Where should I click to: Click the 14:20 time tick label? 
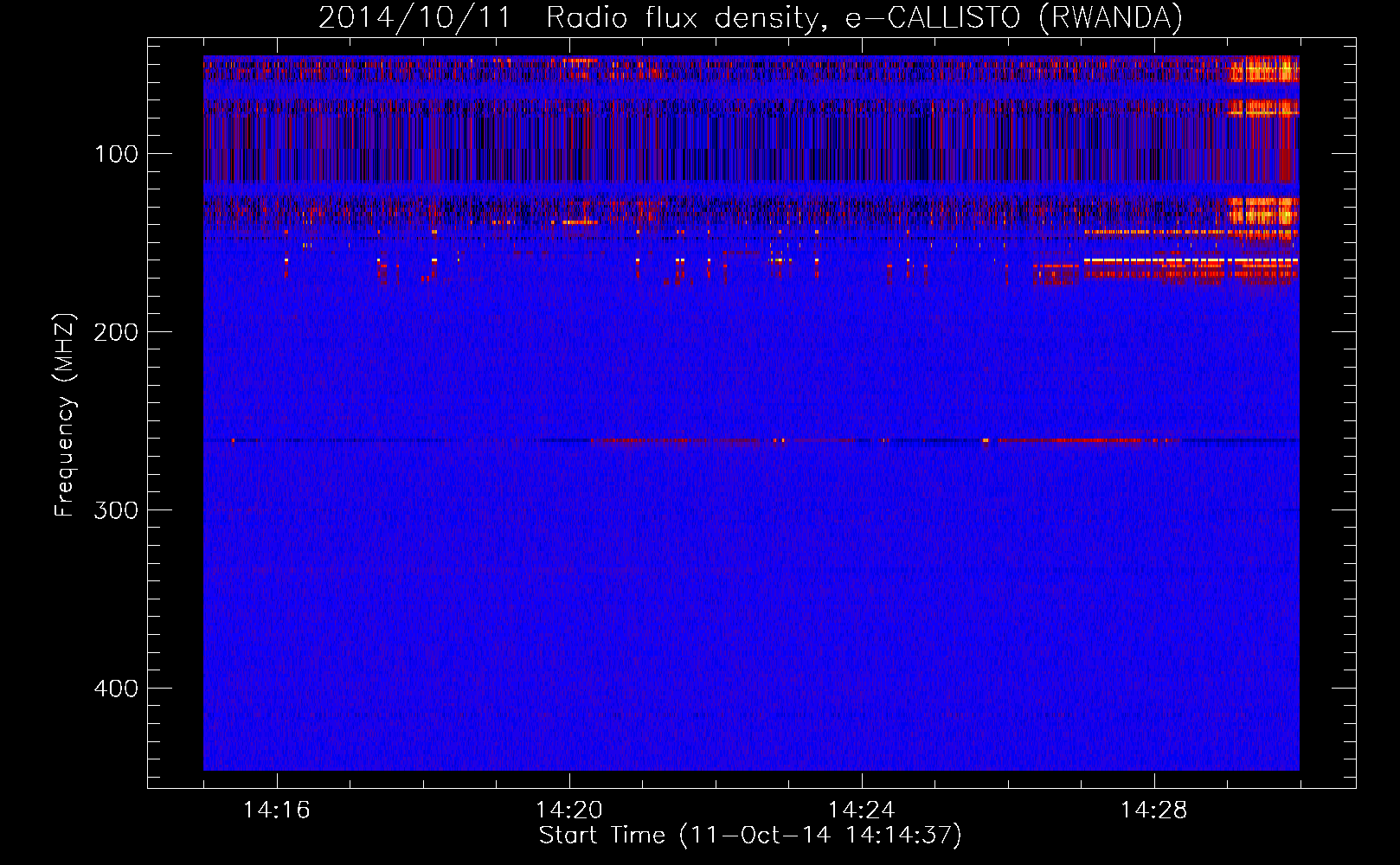[x=569, y=811]
